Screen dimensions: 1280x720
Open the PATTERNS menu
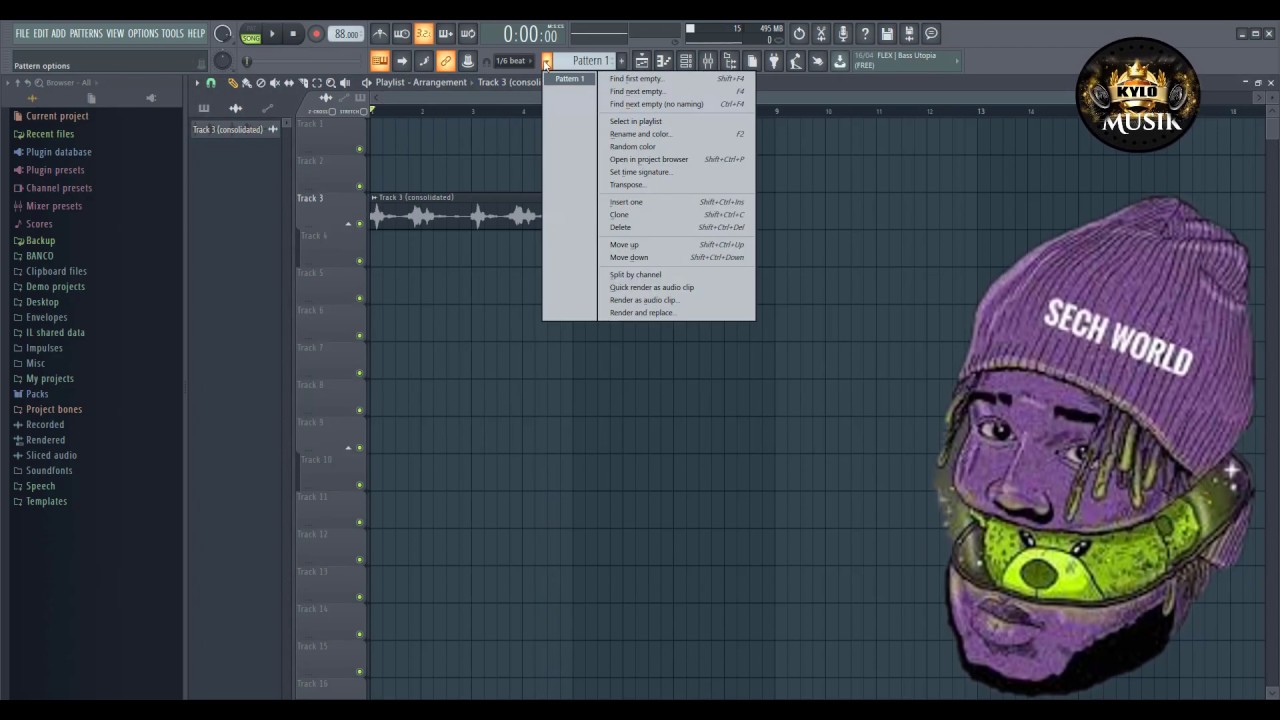pos(86,33)
